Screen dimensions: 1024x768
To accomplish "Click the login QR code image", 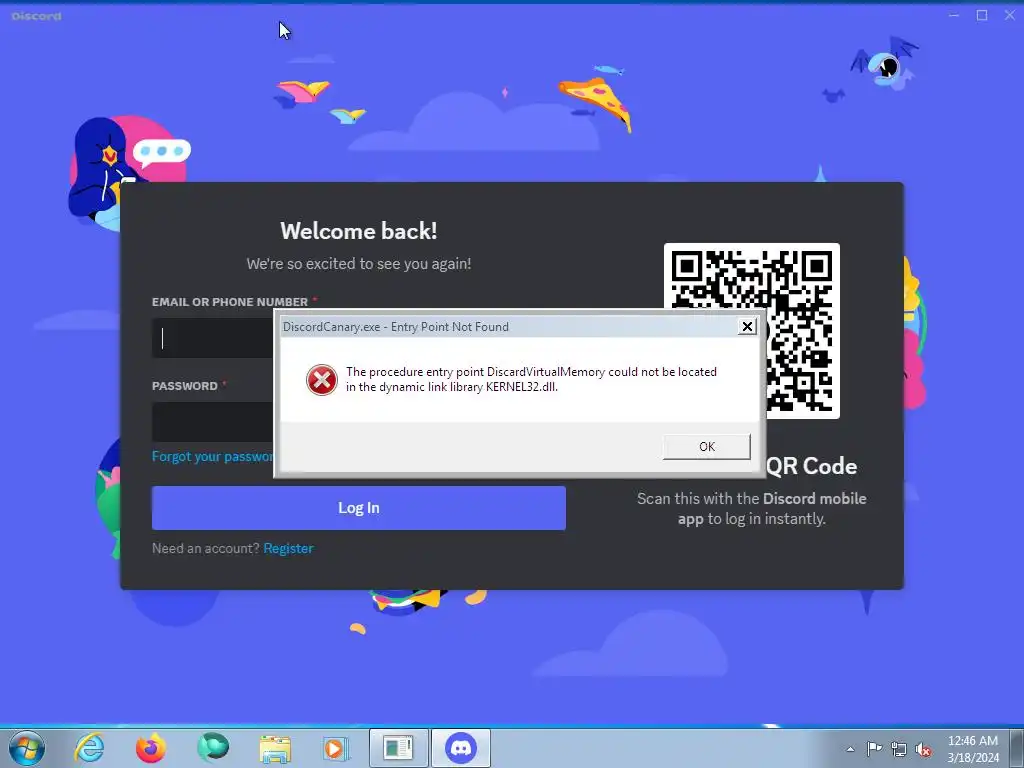I will coord(752,331).
